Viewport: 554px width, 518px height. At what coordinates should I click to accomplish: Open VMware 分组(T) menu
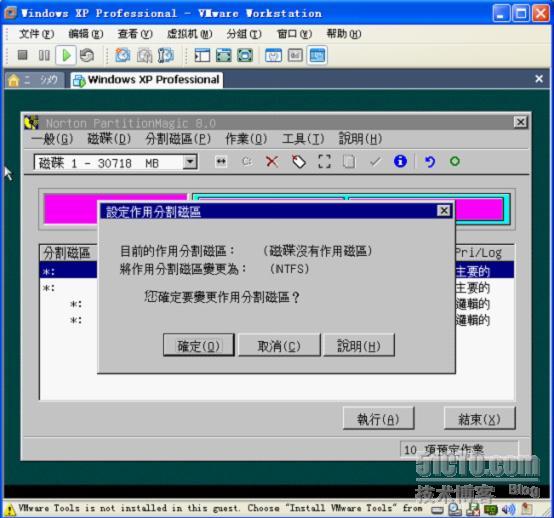[x=244, y=34]
